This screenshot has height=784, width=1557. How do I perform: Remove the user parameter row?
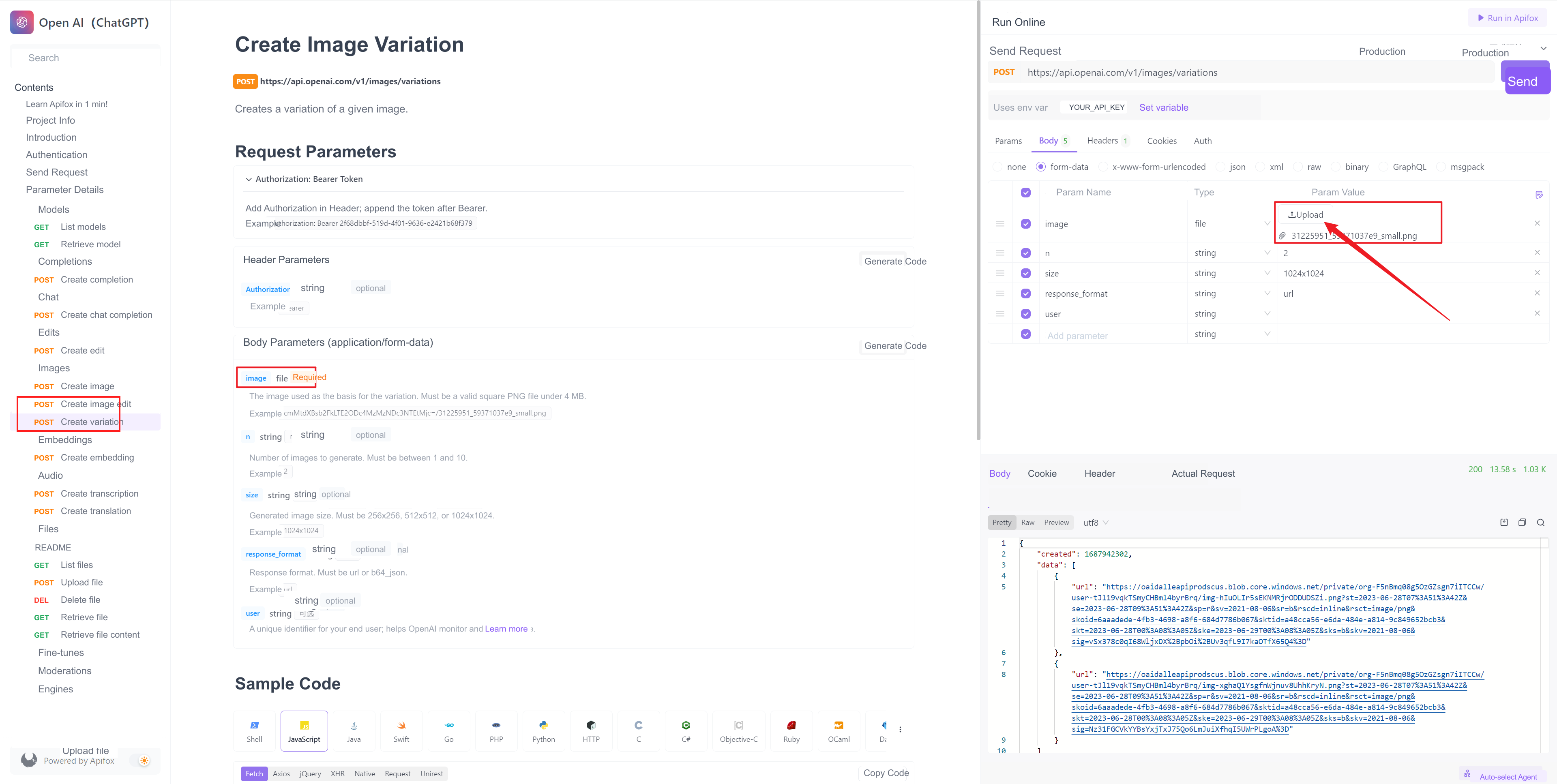(x=1537, y=313)
